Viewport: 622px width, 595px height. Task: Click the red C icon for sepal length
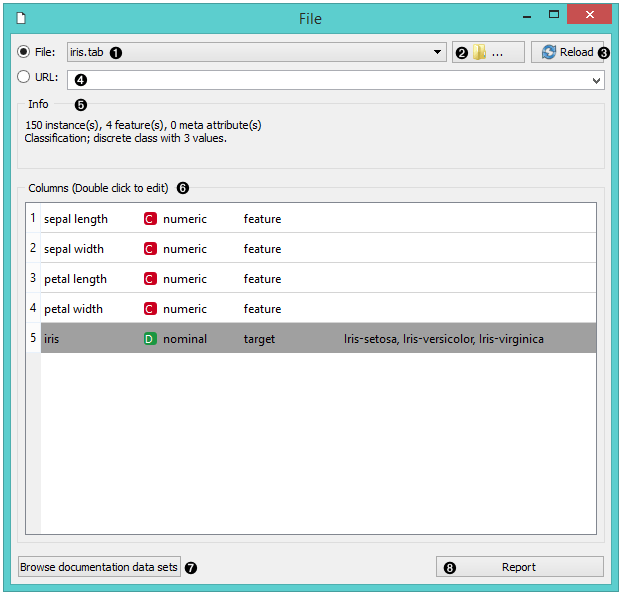(x=150, y=219)
